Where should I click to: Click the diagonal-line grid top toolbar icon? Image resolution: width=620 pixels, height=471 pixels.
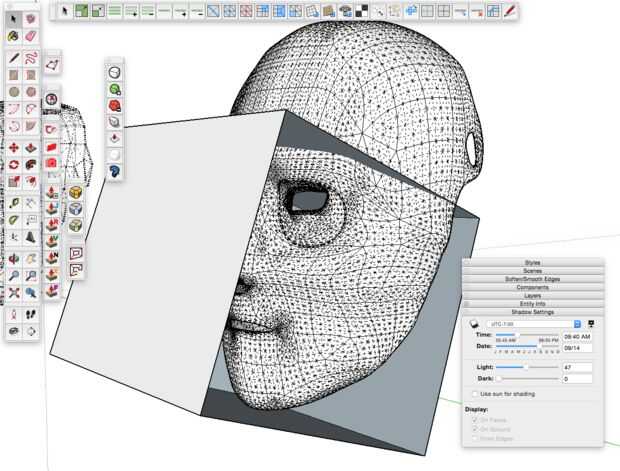(x=213, y=11)
